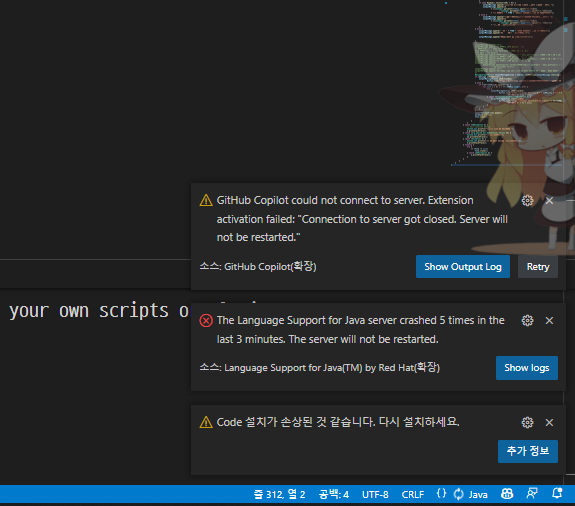Select the UTF-8 encoding indicator
This screenshot has height=506, width=575.
point(375,495)
